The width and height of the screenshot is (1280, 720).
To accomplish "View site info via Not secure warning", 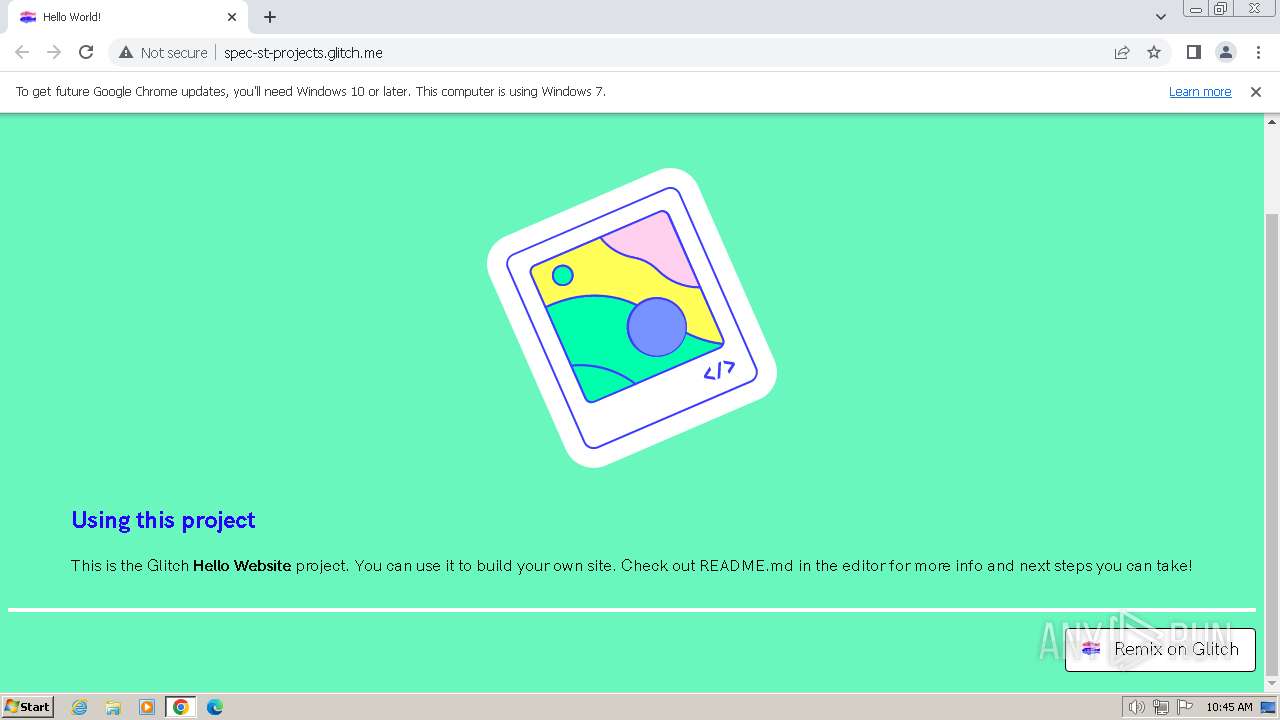I will [x=163, y=52].
